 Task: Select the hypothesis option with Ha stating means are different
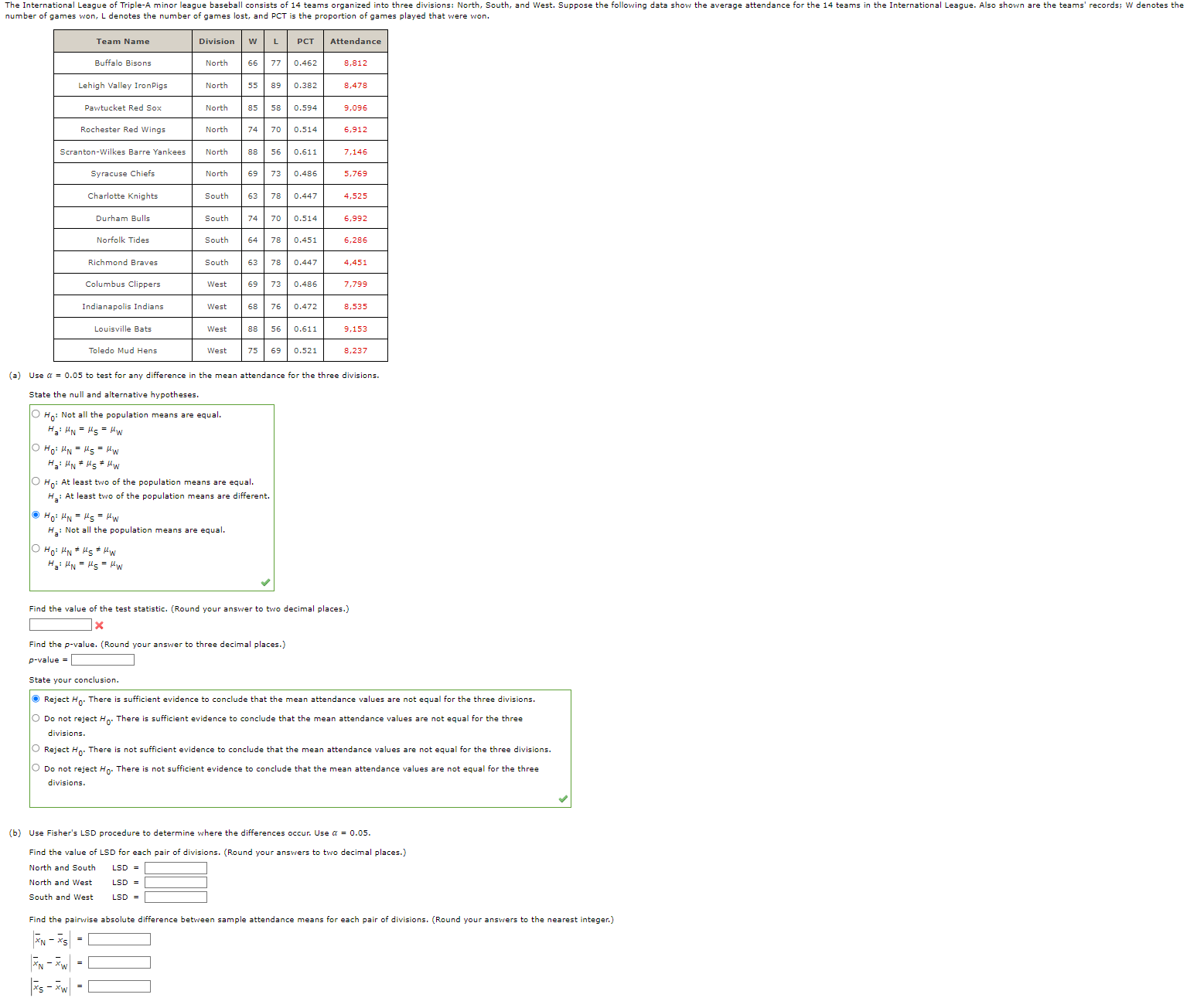35,447
